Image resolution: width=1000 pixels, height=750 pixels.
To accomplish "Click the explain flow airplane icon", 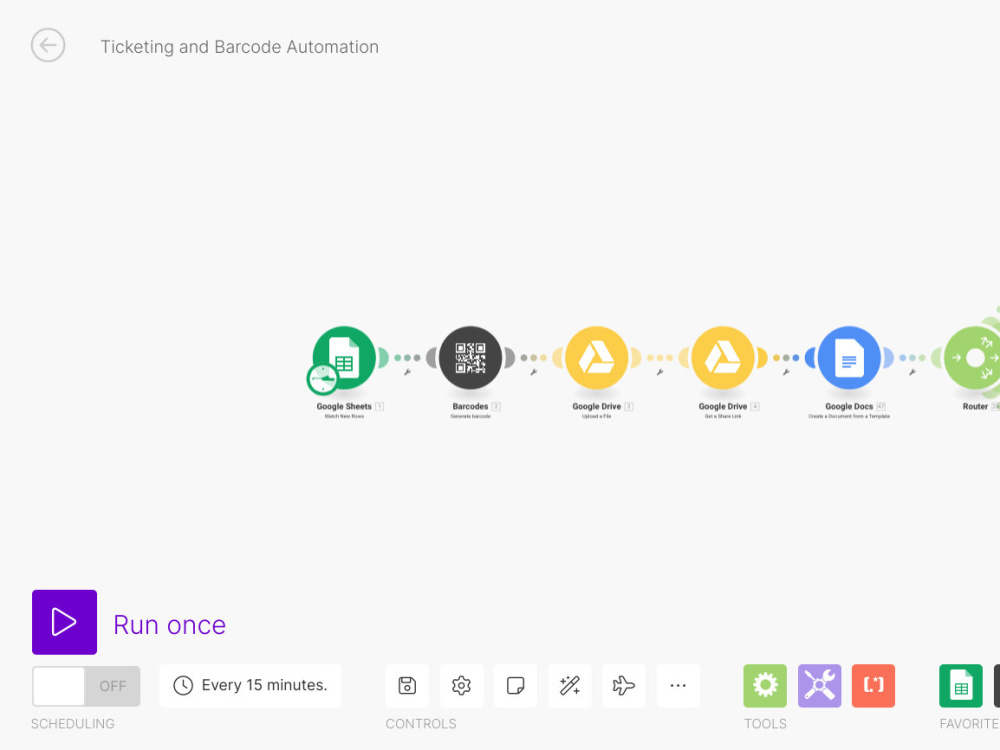I will click(624, 686).
